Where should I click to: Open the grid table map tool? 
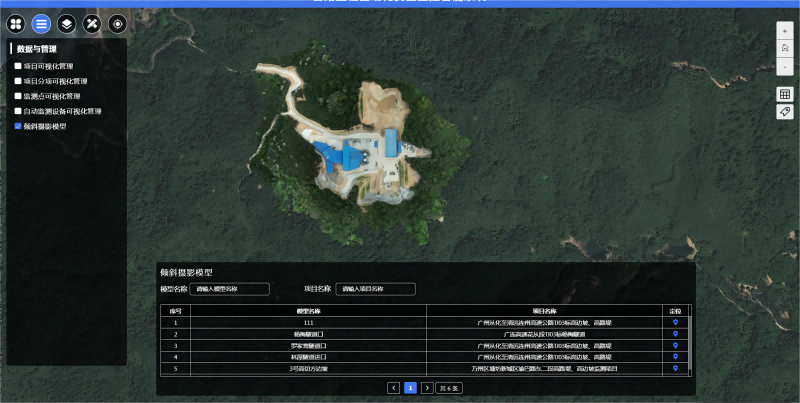pos(785,94)
